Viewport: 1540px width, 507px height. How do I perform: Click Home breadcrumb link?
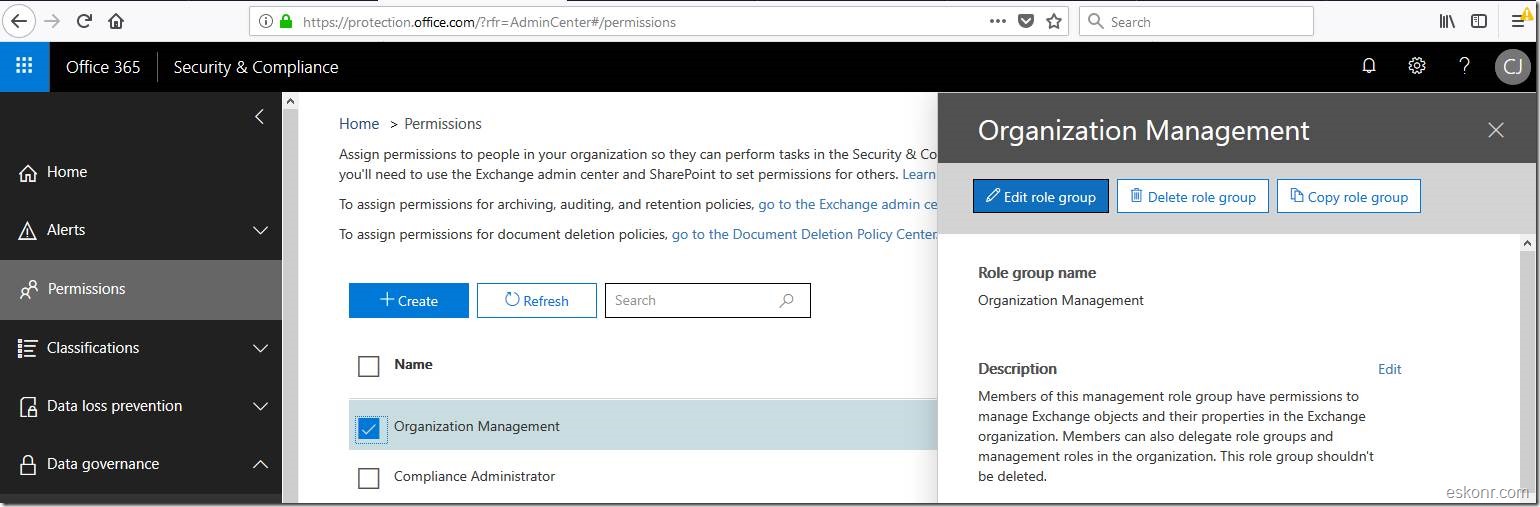click(x=359, y=124)
